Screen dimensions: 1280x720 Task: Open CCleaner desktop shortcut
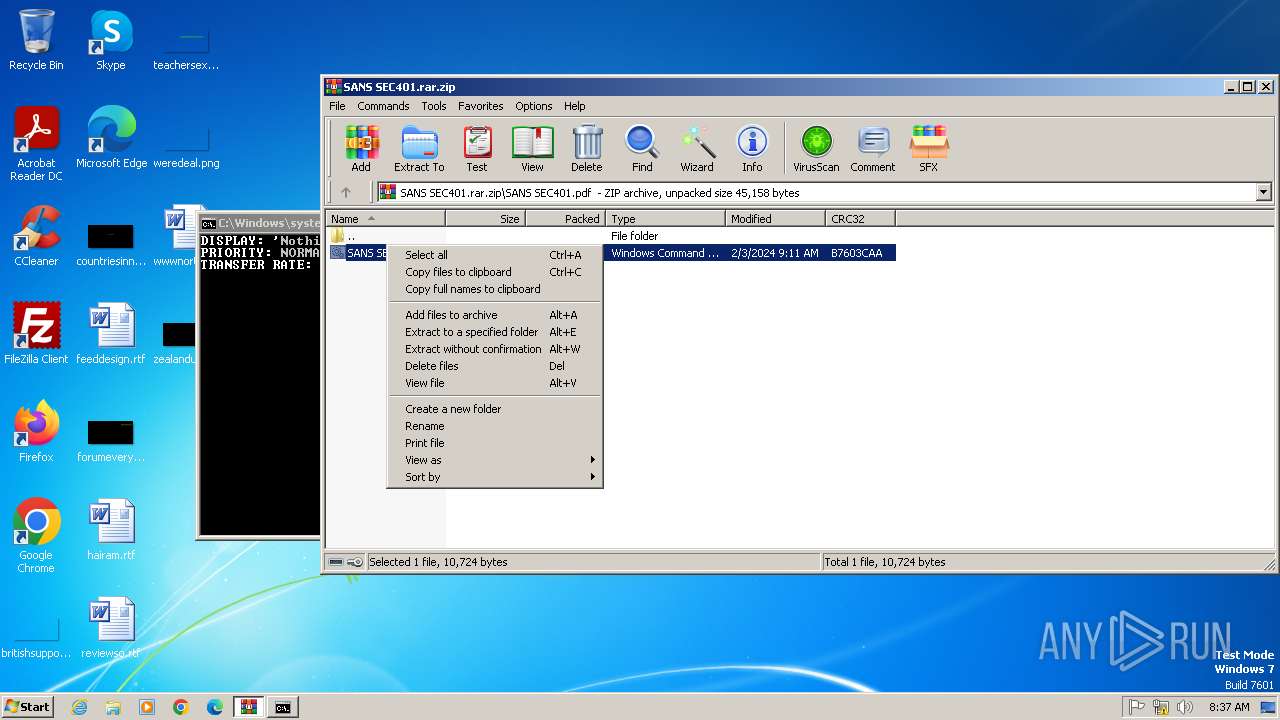click(x=36, y=236)
